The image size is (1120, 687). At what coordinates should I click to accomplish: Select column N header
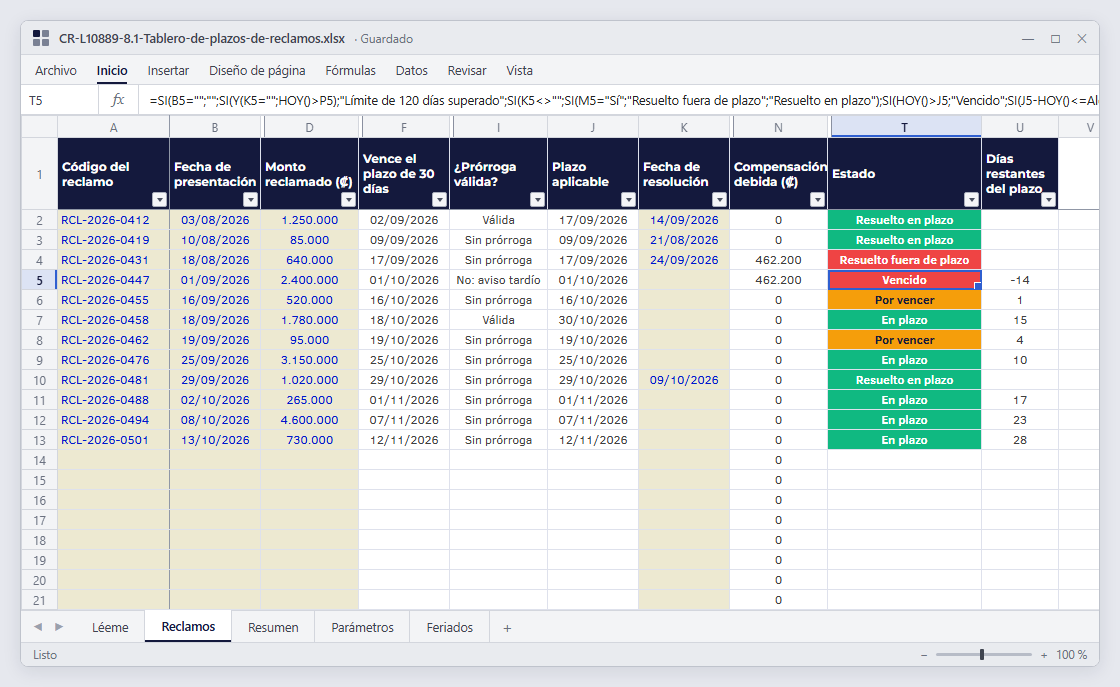778,127
